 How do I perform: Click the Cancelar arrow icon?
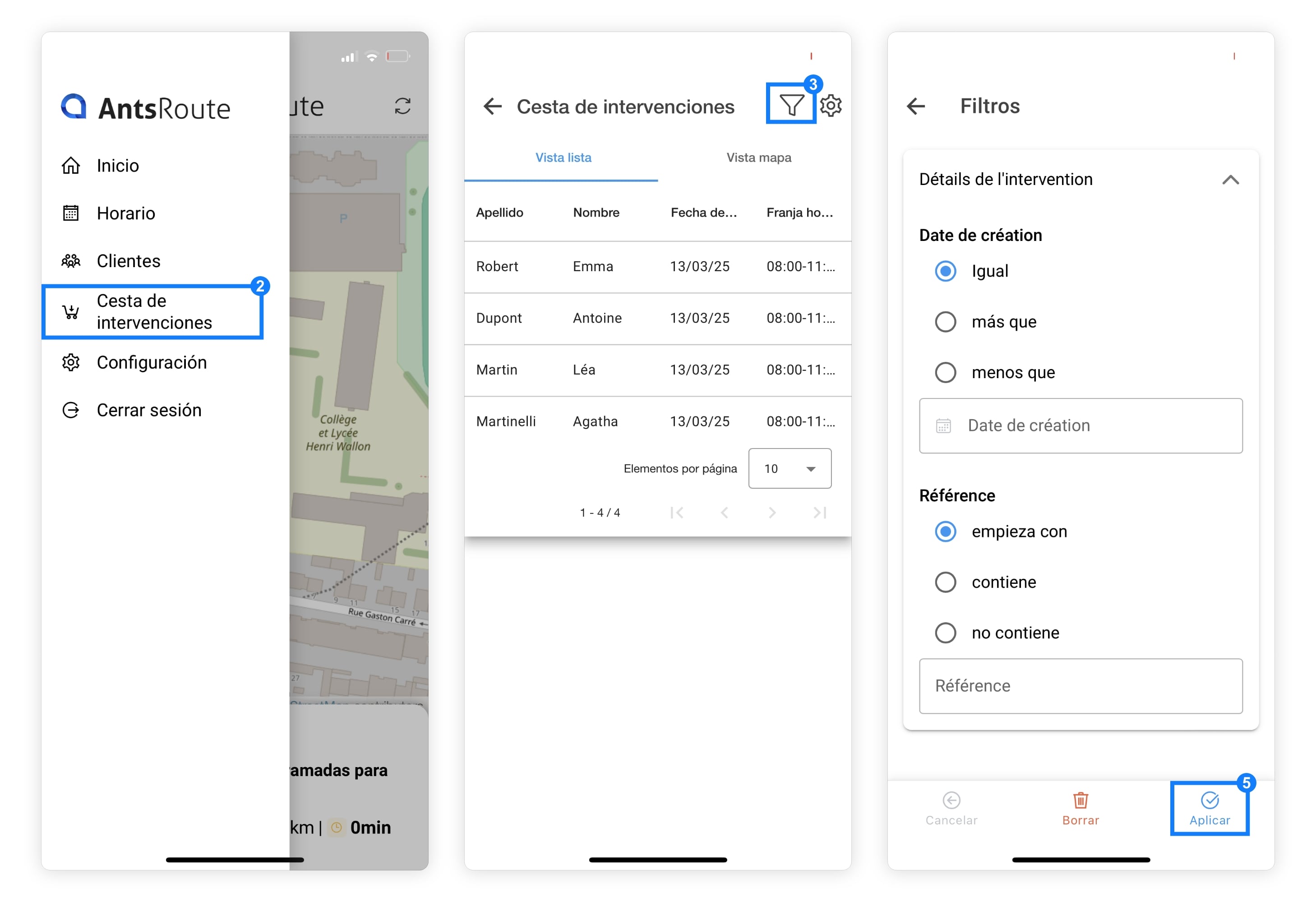click(951, 800)
